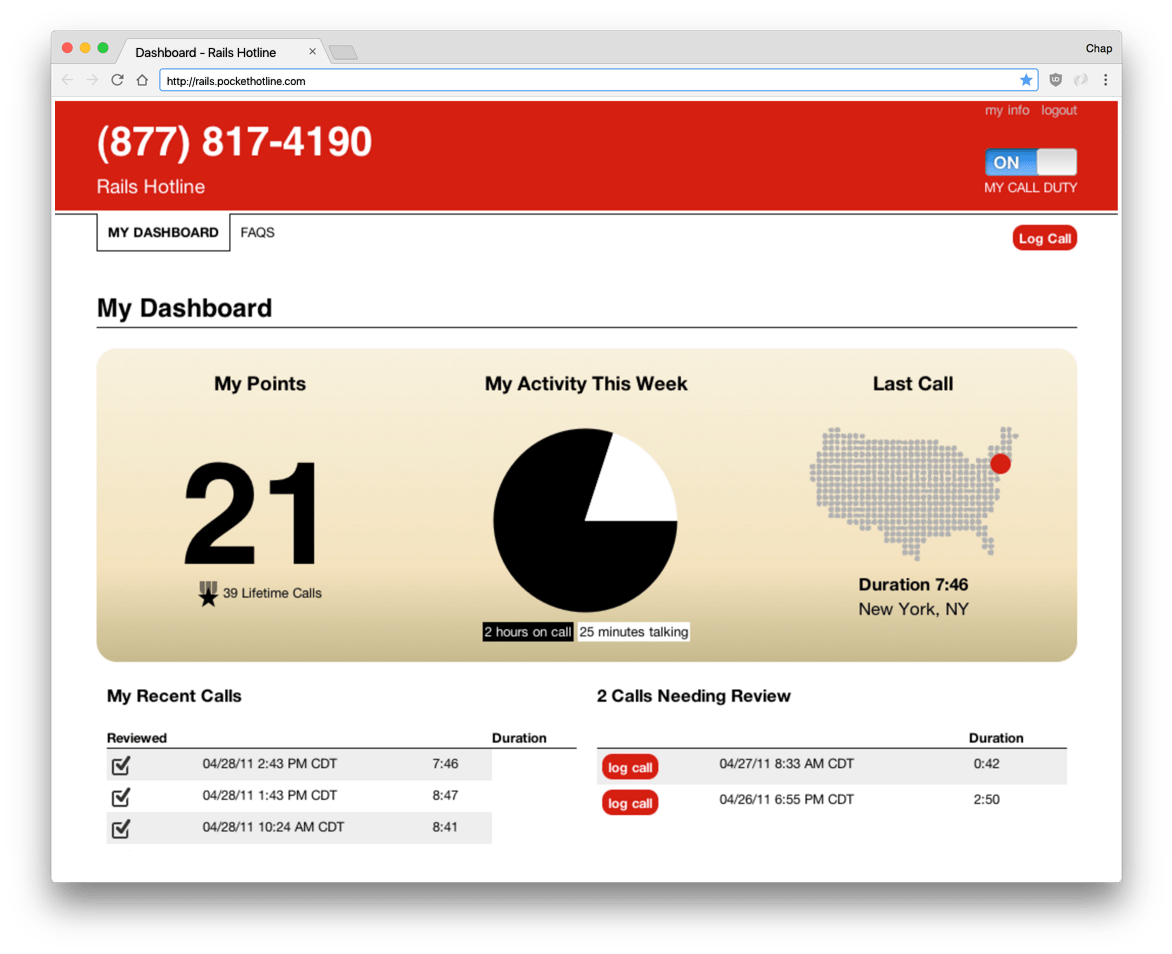Click the Rails Hotline title text
The image size is (1172, 954).
pyautogui.click(x=150, y=186)
